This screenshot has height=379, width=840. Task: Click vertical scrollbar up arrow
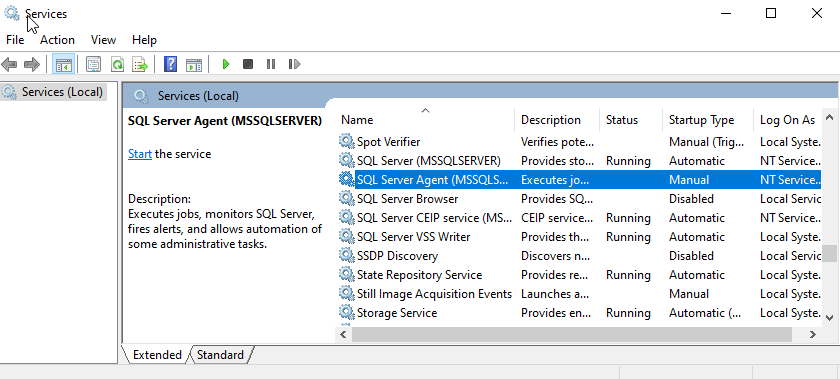pos(829,117)
